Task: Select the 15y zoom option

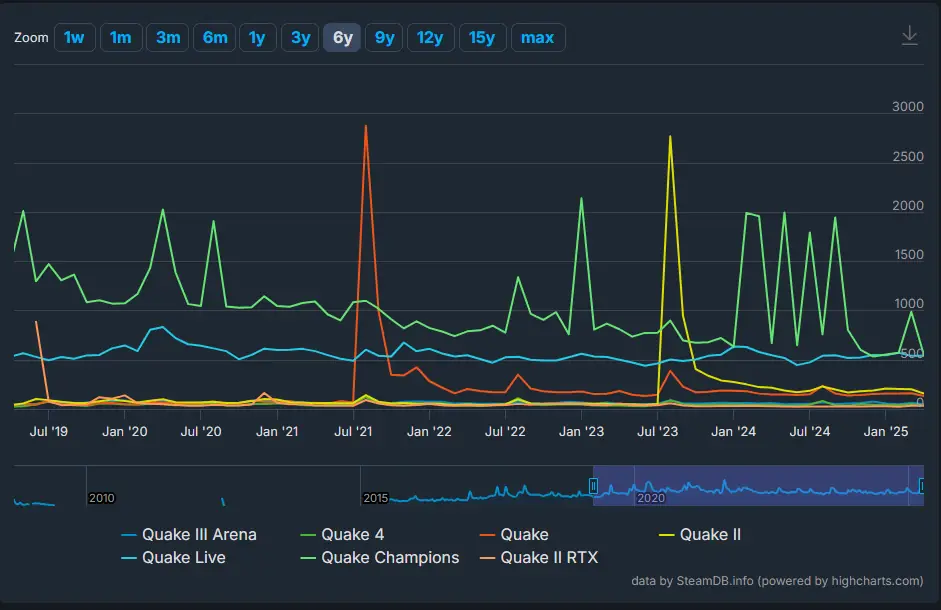Action: [x=482, y=37]
